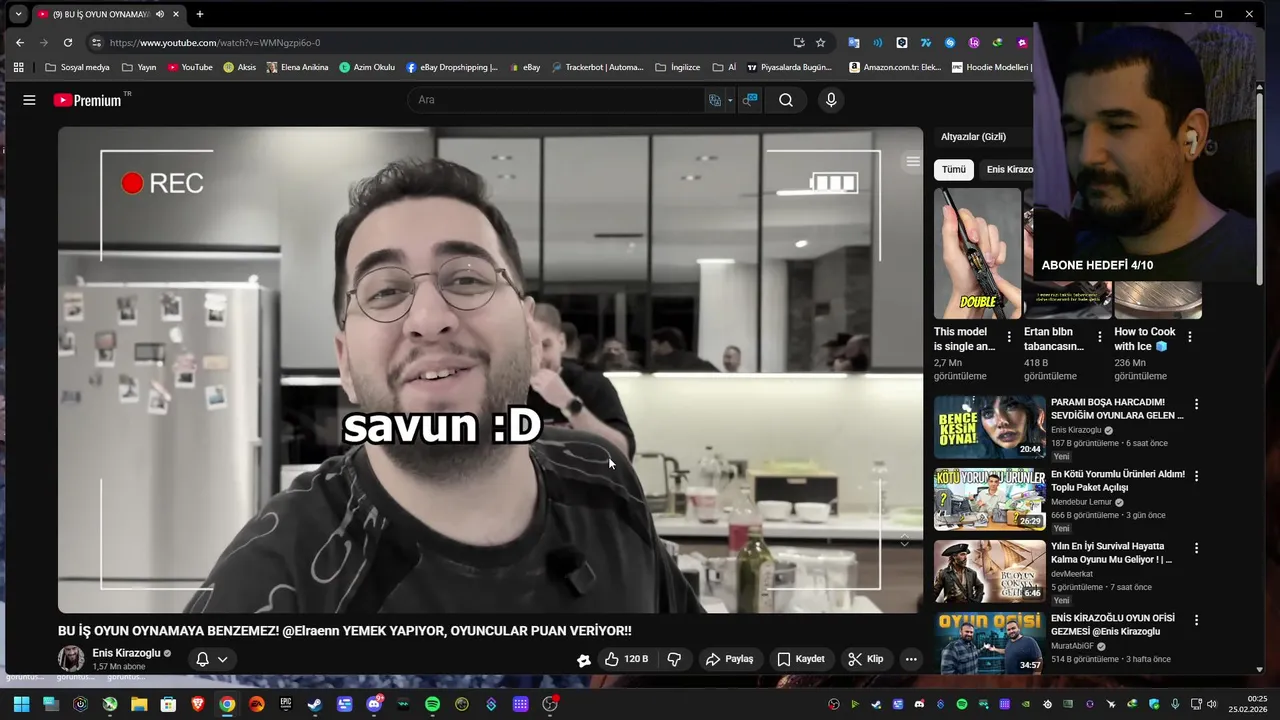This screenshot has width=1280, height=720.
Task: Open options for 'This model is single' short
Action: click(1009, 337)
